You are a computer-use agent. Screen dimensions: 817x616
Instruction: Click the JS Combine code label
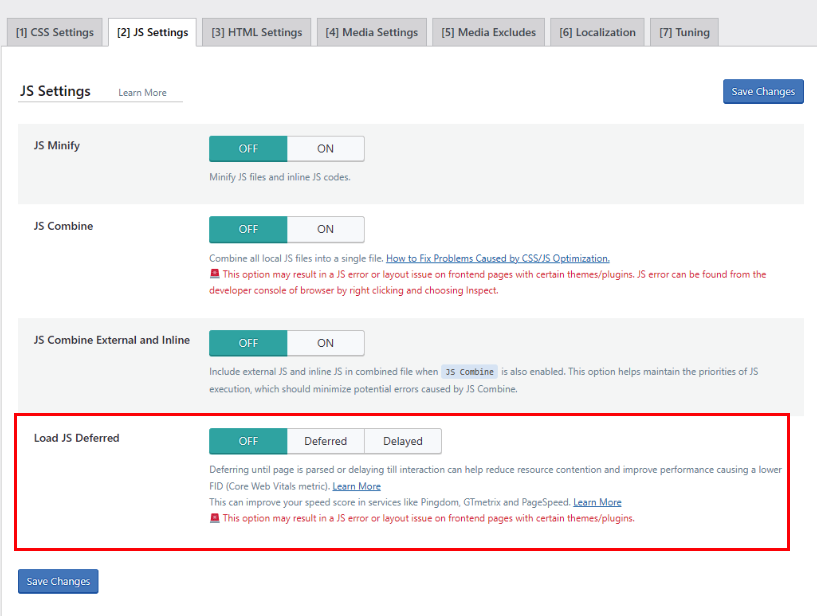coord(469,372)
